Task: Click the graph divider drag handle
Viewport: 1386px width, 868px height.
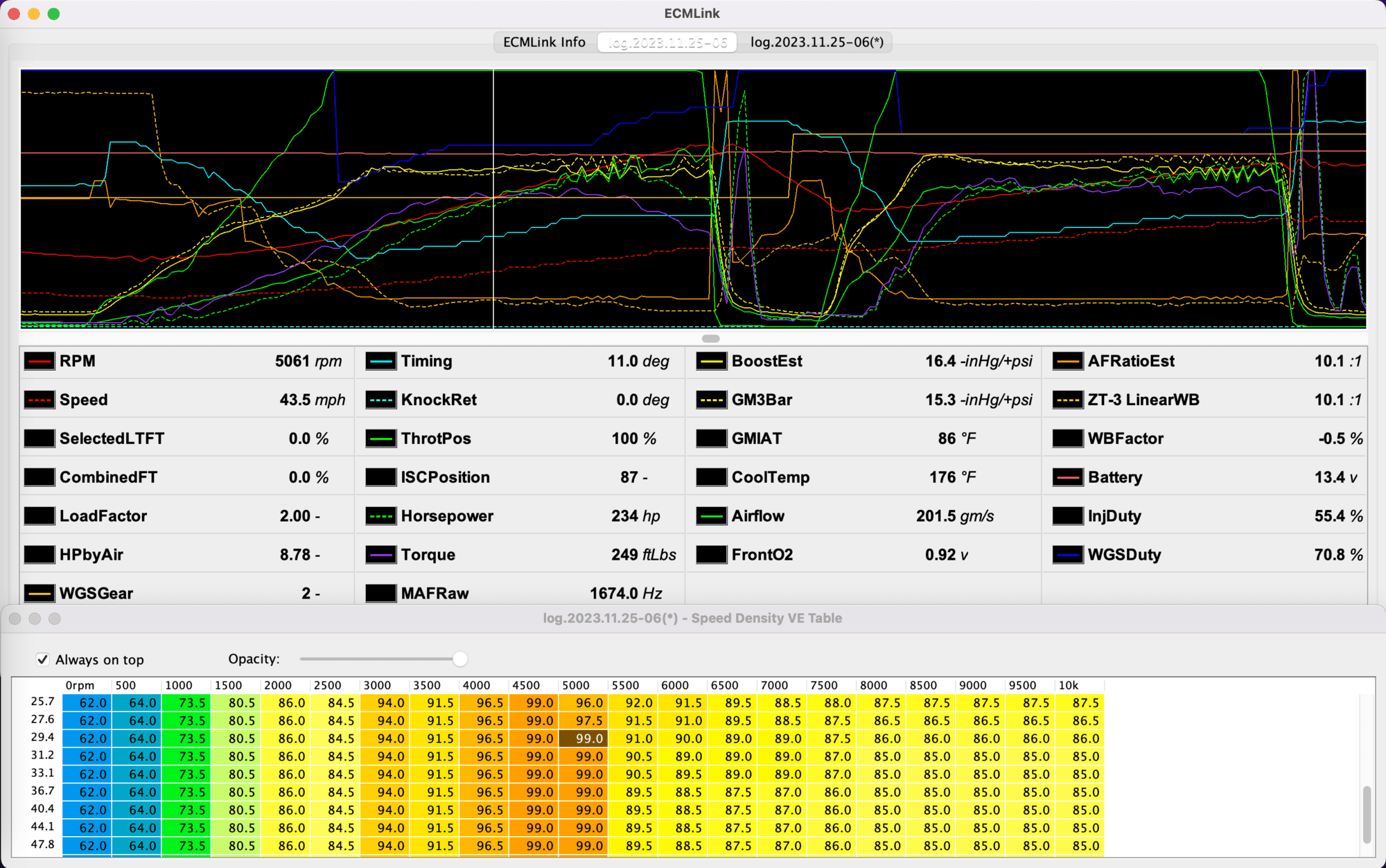Action: (711, 339)
